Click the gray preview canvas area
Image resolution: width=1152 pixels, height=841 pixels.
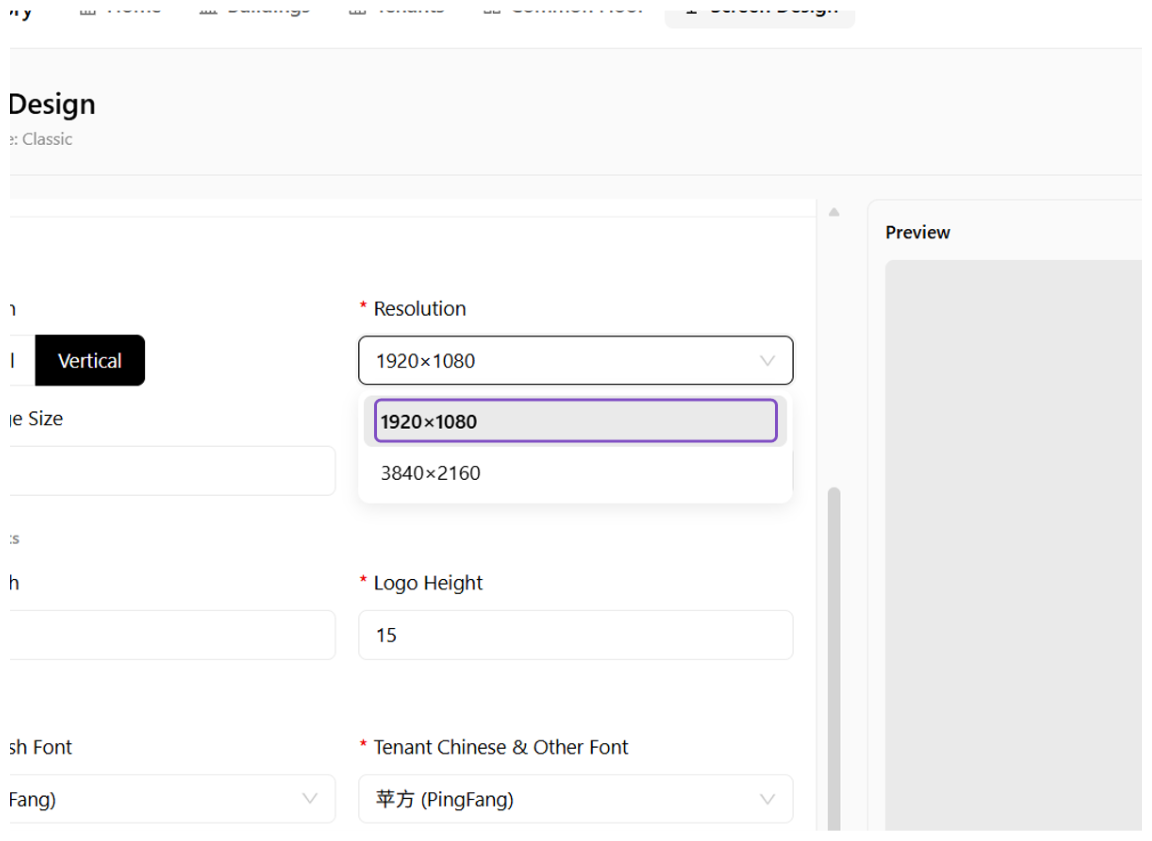1014,545
